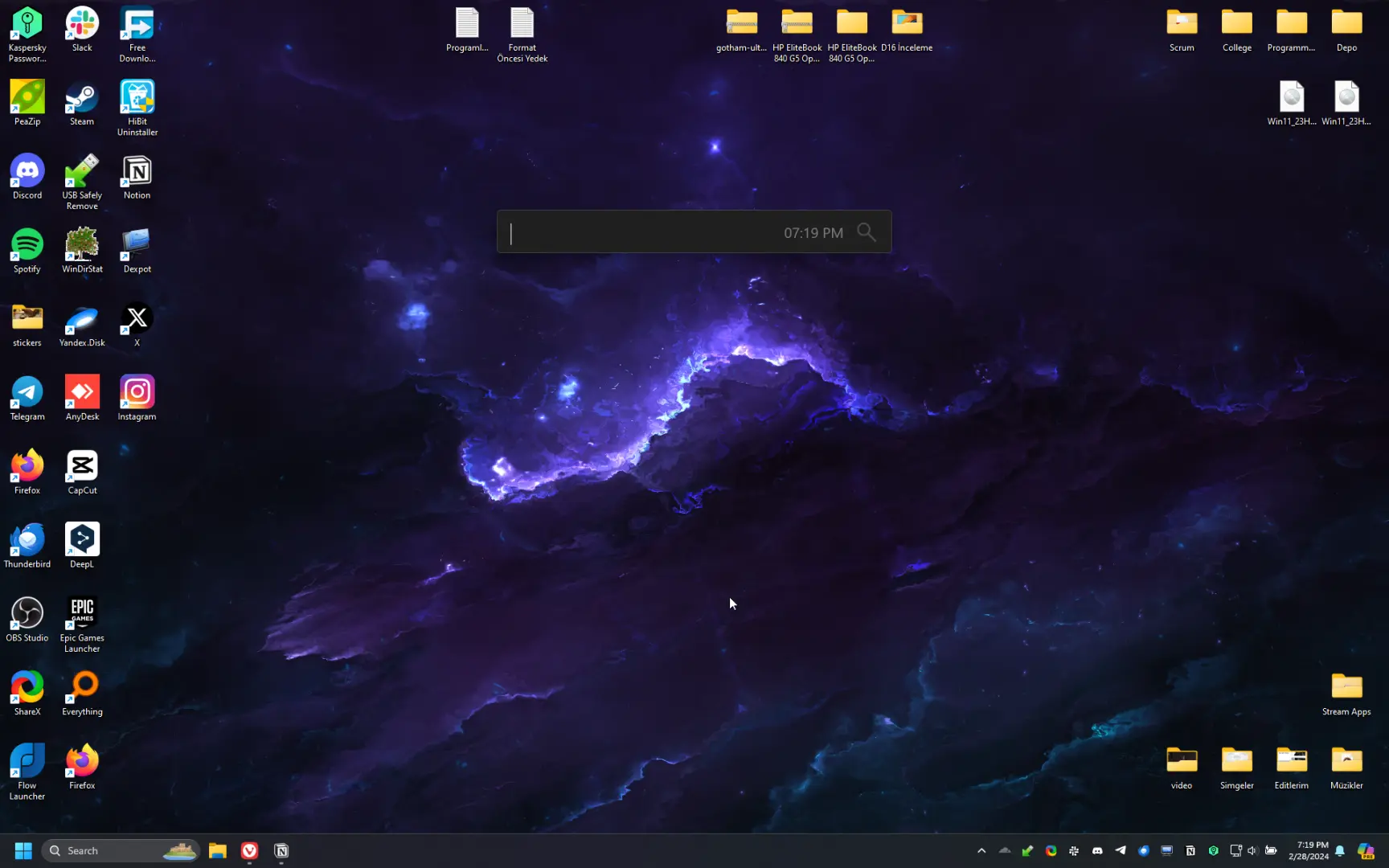Click the Yandex.Disk desktop shortcut

coord(82,325)
